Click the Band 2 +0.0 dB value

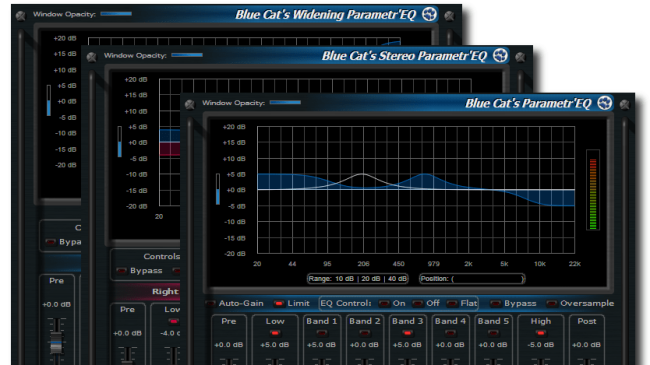[x=364, y=345]
